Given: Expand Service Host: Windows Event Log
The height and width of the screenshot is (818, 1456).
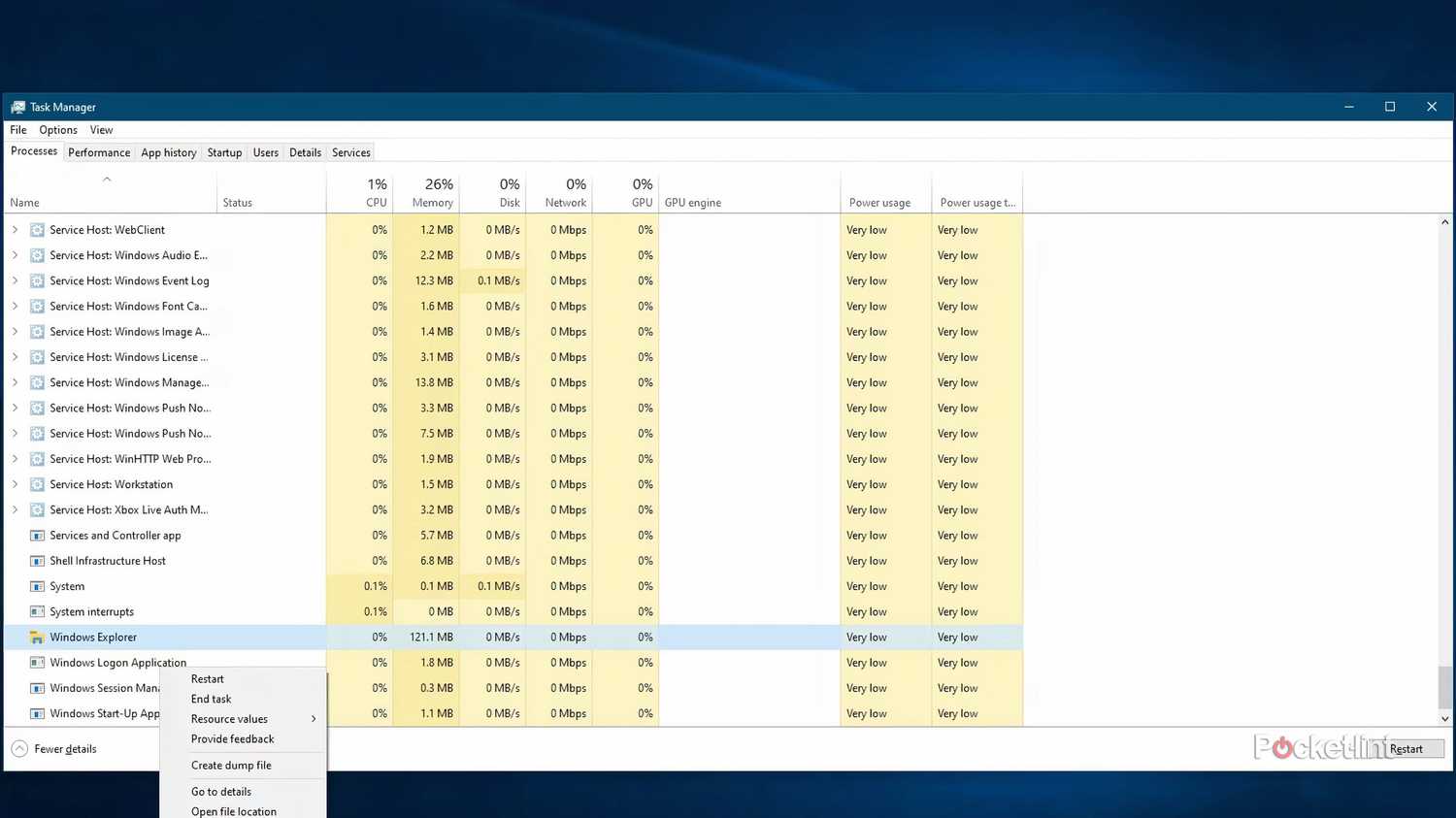Looking at the screenshot, I should tap(15, 280).
